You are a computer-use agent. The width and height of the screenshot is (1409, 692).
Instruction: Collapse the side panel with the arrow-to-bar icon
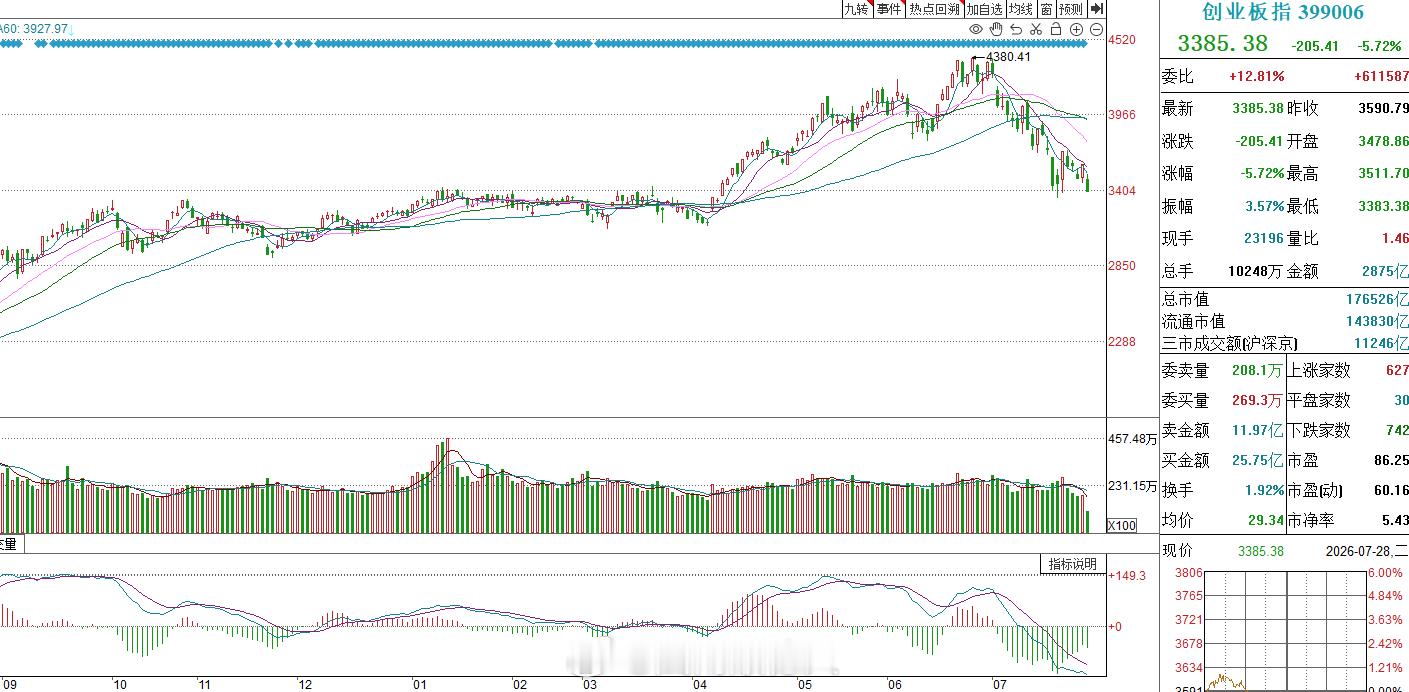pos(1097,9)
